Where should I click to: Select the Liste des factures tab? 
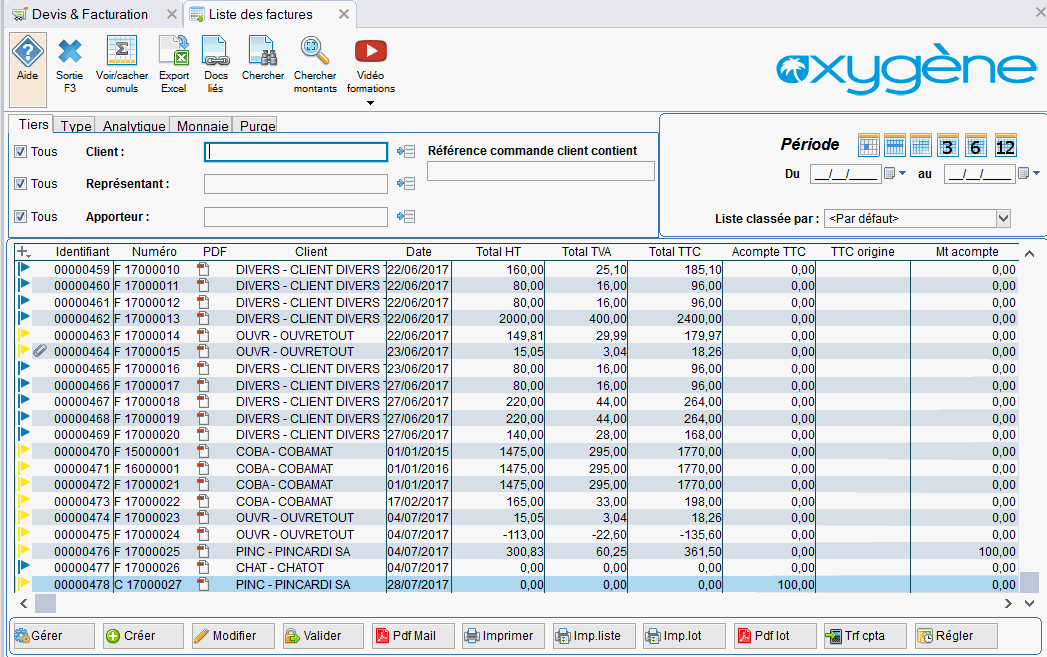pos(270,14)
